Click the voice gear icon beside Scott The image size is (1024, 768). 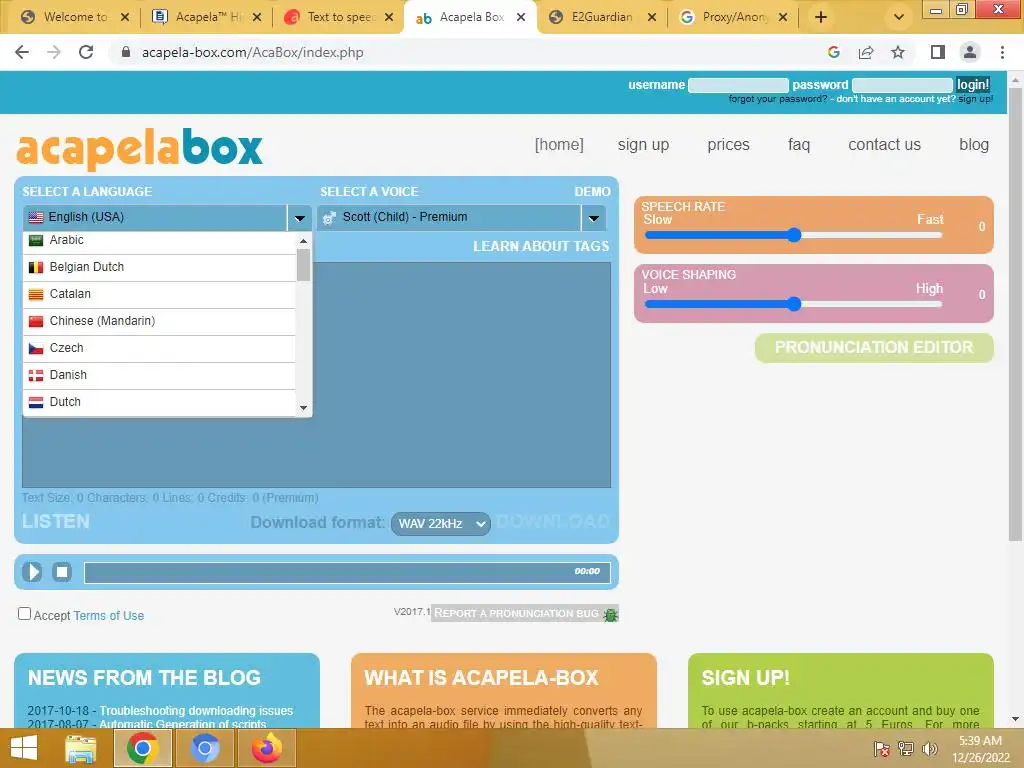pyautogui.click(x=329, y=217)
